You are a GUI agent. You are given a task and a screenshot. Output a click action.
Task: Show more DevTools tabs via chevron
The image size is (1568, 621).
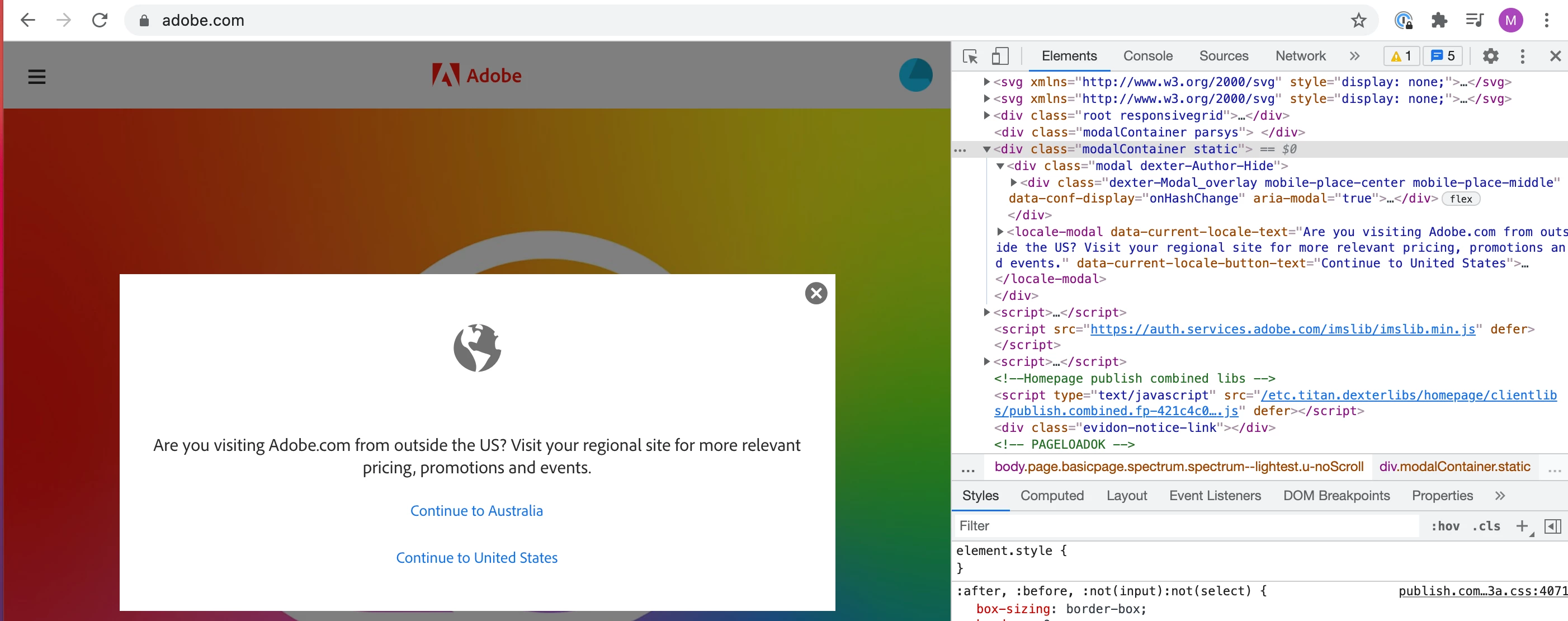coord(1354,56)
